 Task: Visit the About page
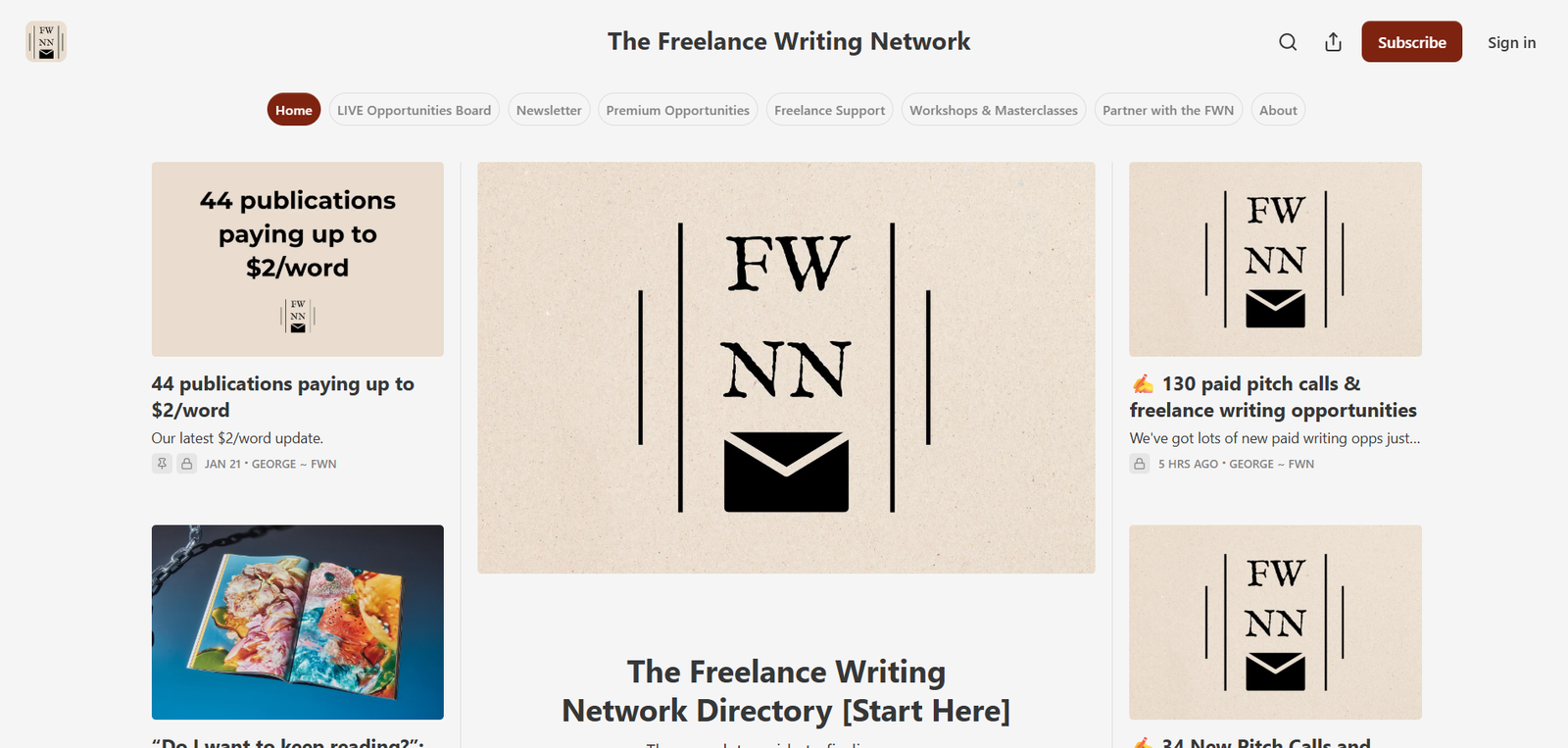tap(1277, 110)
